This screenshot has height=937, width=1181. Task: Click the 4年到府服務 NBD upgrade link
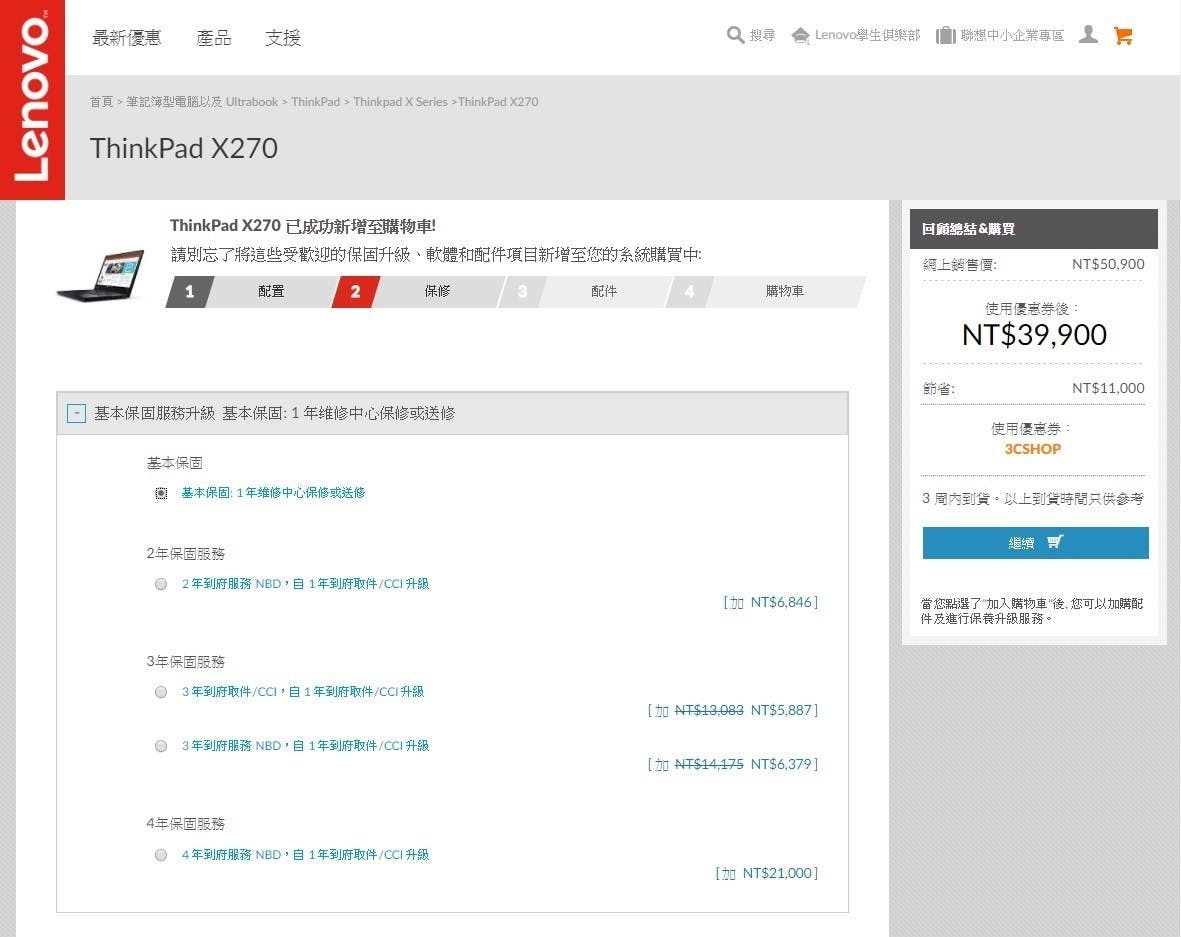pos(306,855)
